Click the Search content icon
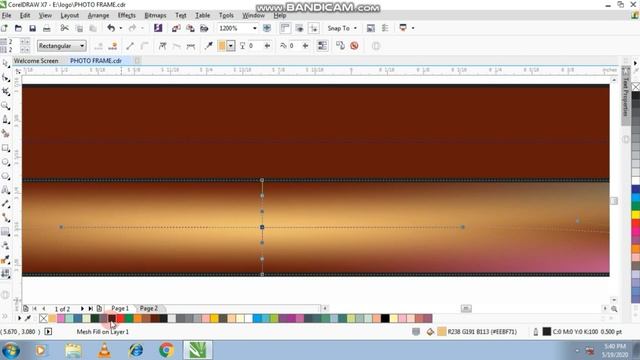The width and height of the screenshot is (640, 360). tap(158, 28)
